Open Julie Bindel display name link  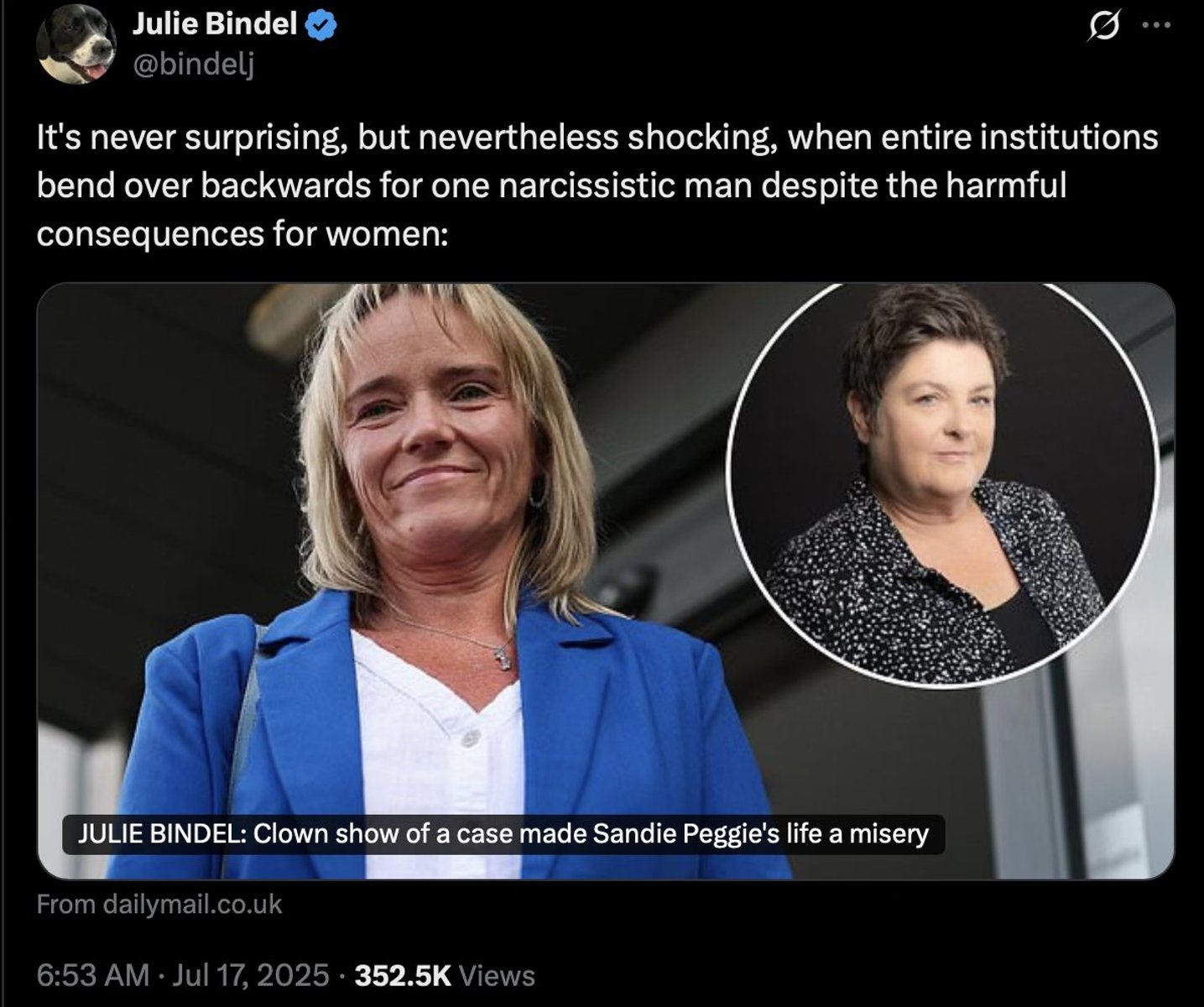pyautogui.click(x=216, y=25)
